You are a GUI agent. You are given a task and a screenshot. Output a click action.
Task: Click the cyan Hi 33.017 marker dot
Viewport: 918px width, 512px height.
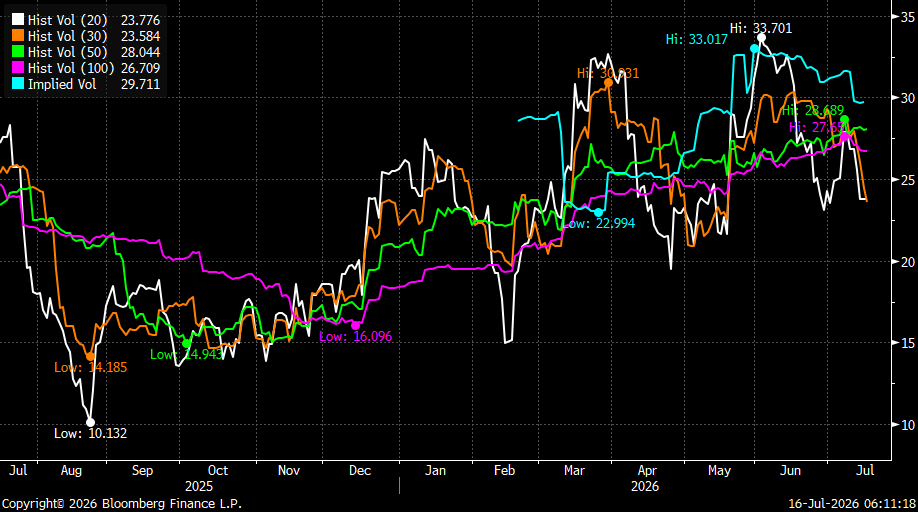pos(755,49)
